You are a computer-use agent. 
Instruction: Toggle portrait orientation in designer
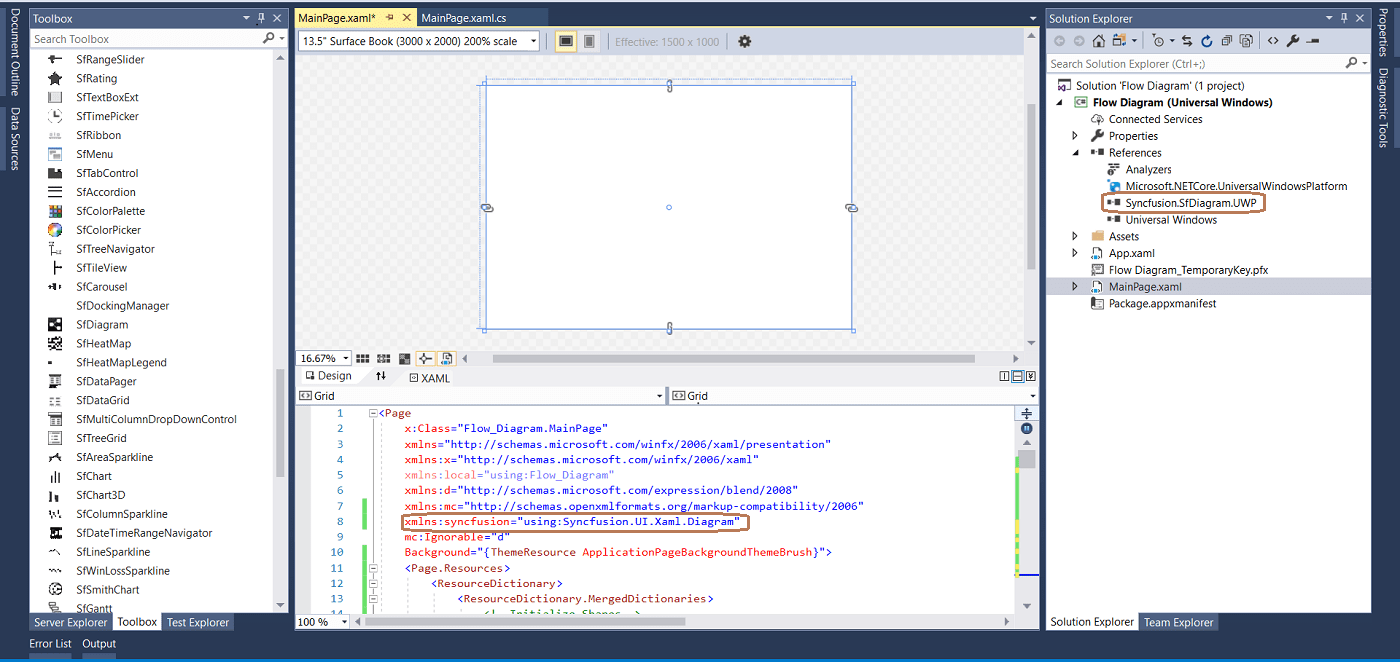tap(589, 41)
